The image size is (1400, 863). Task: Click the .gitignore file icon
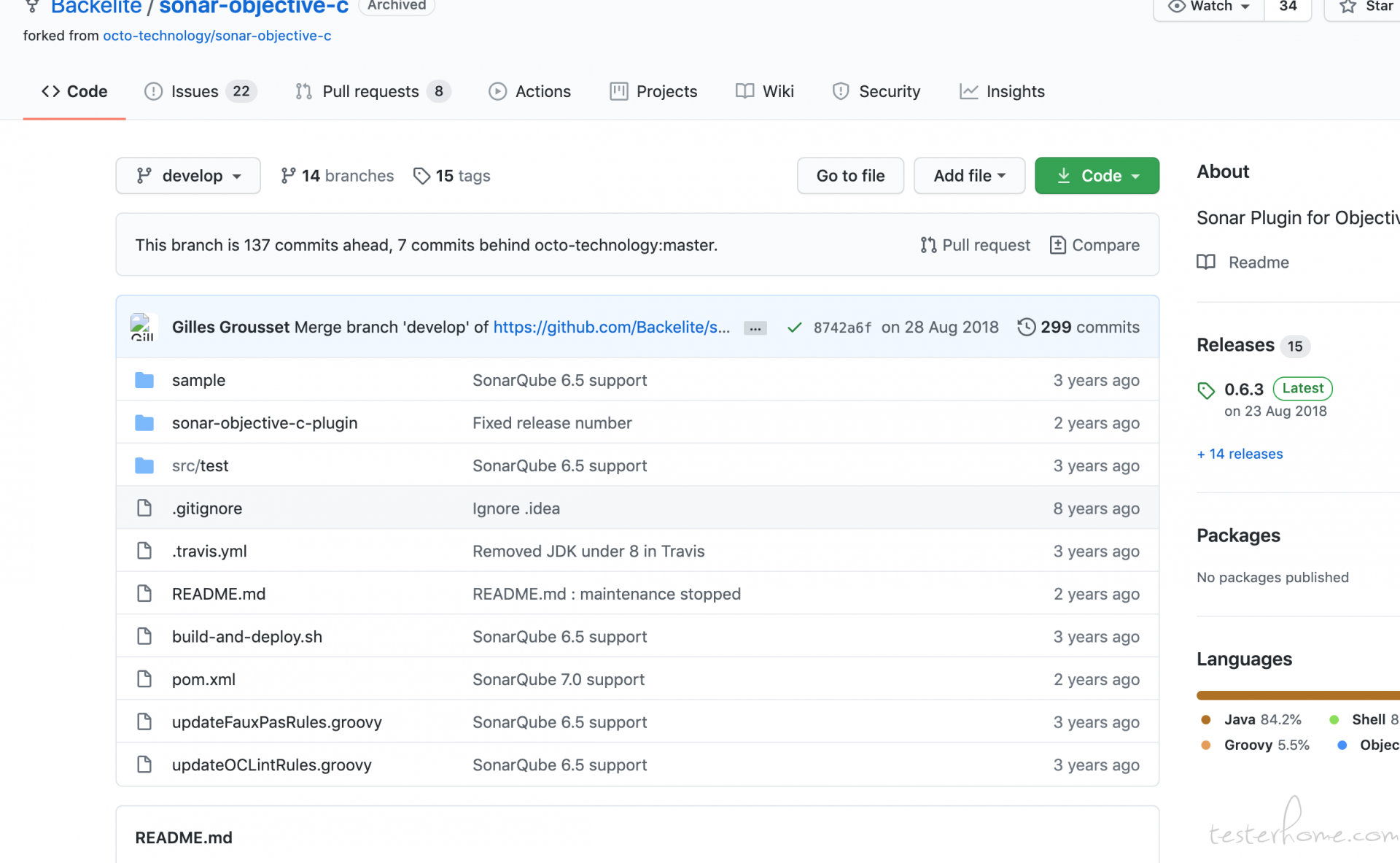click(144, 508)
